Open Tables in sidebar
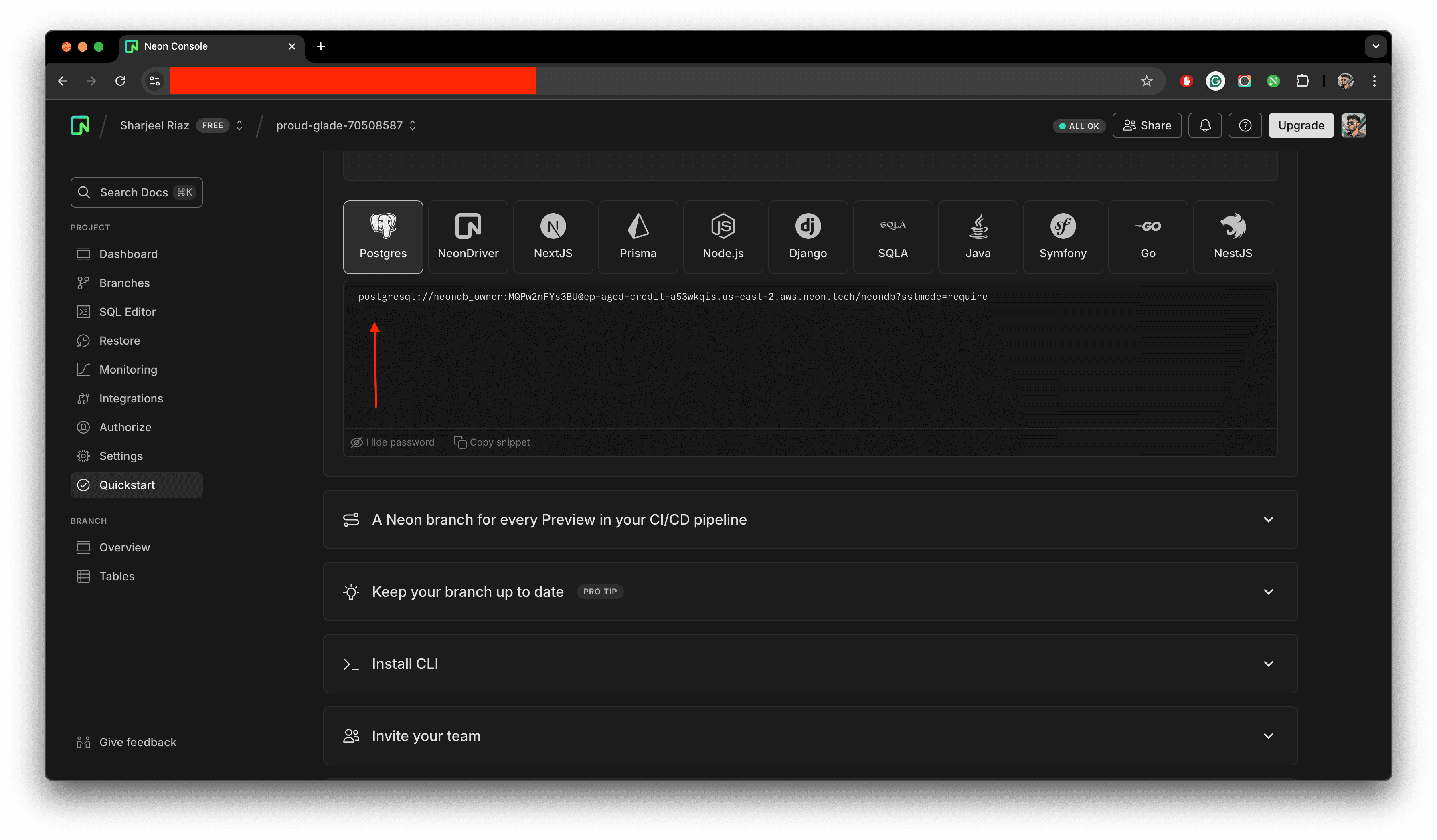Image resolution: width=1437 pixels, height=840 pixels. point(136,576)
